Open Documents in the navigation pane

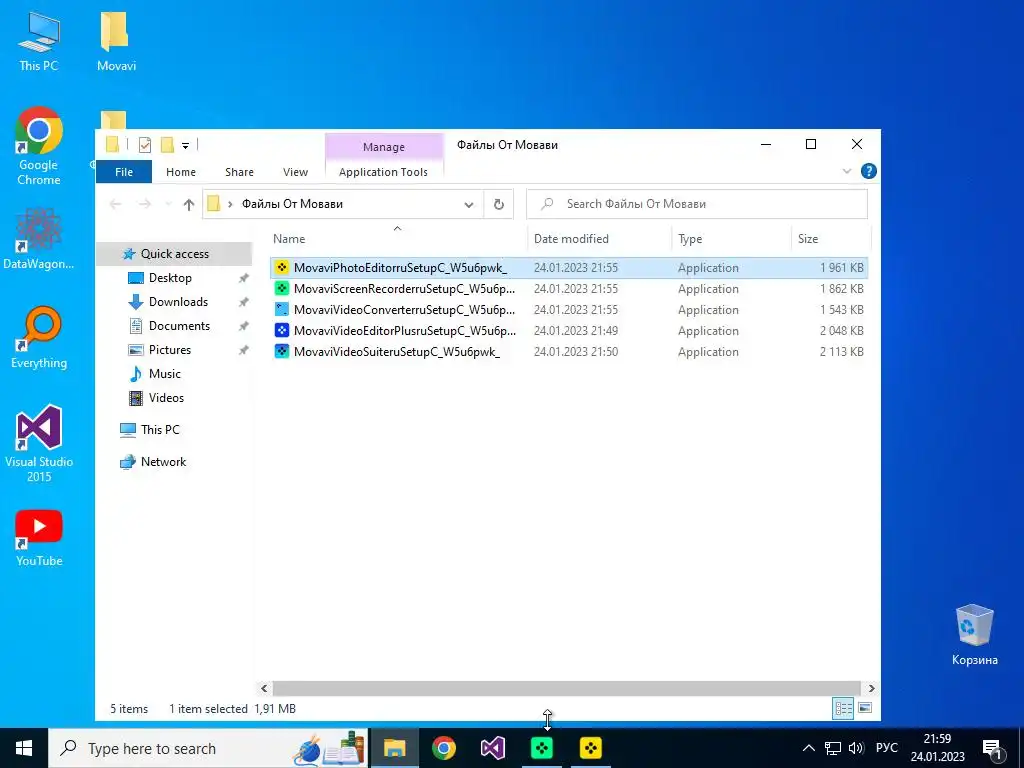pos(179,326)
